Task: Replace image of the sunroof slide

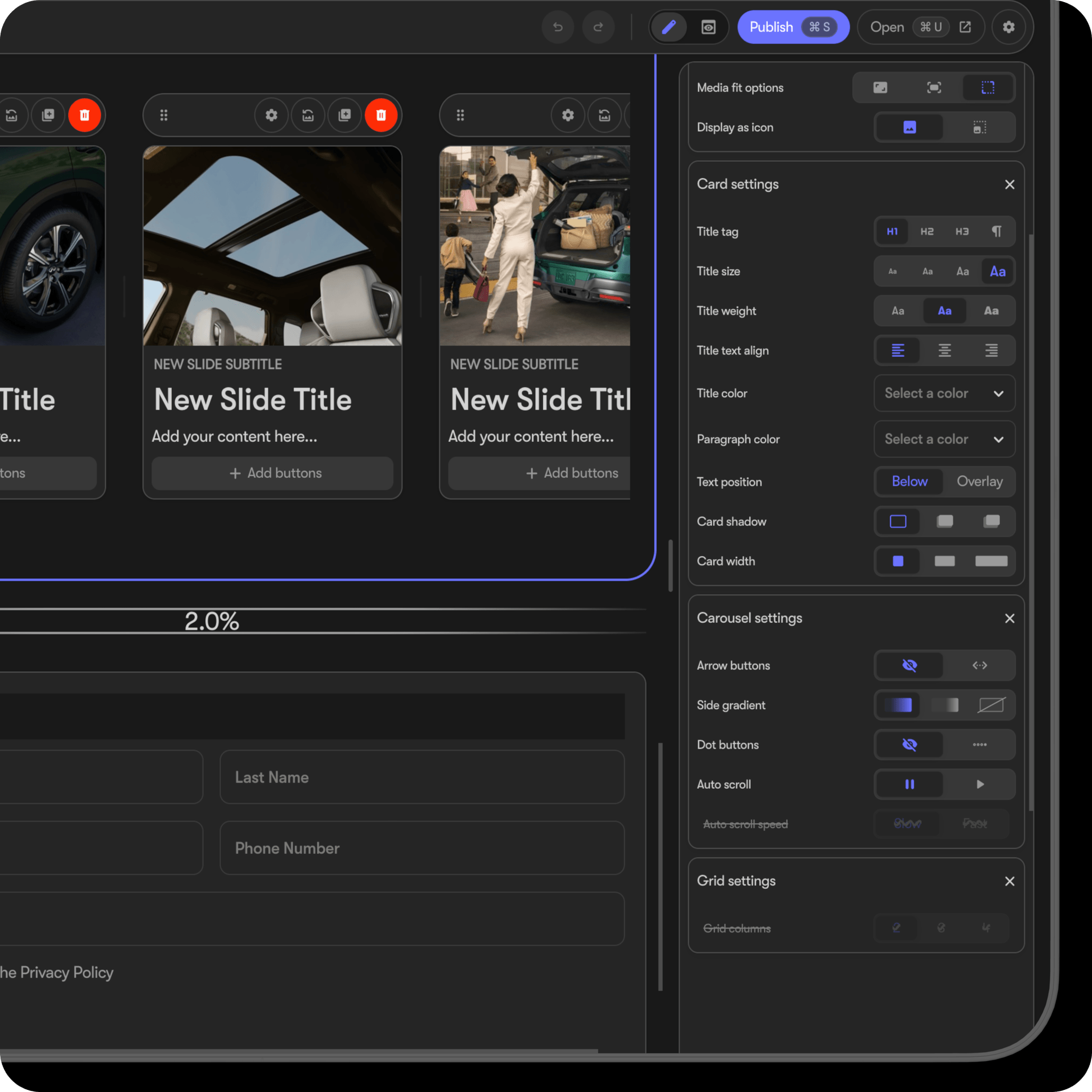Action: 308,115
